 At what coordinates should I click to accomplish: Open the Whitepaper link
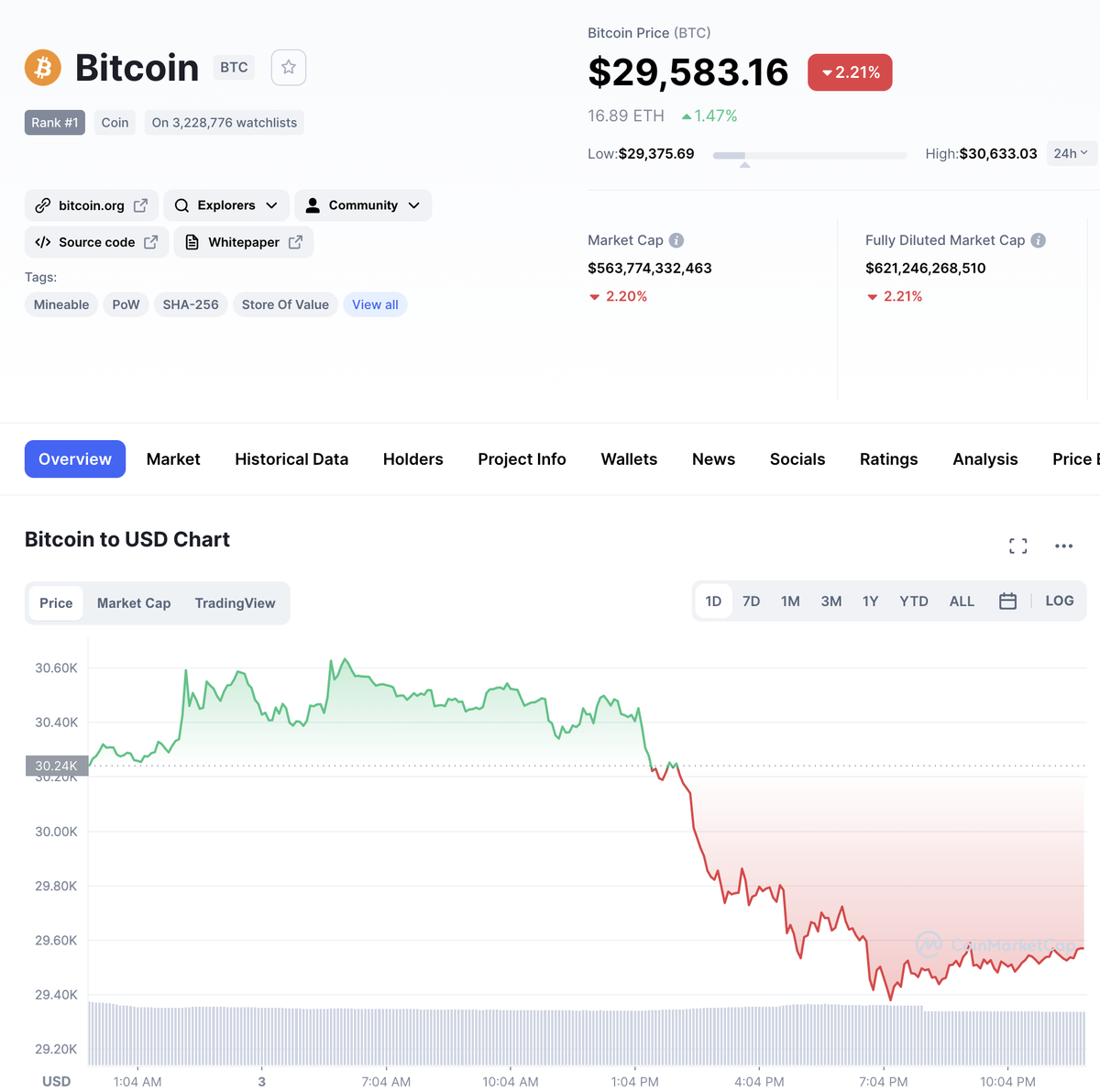(244, 242)
